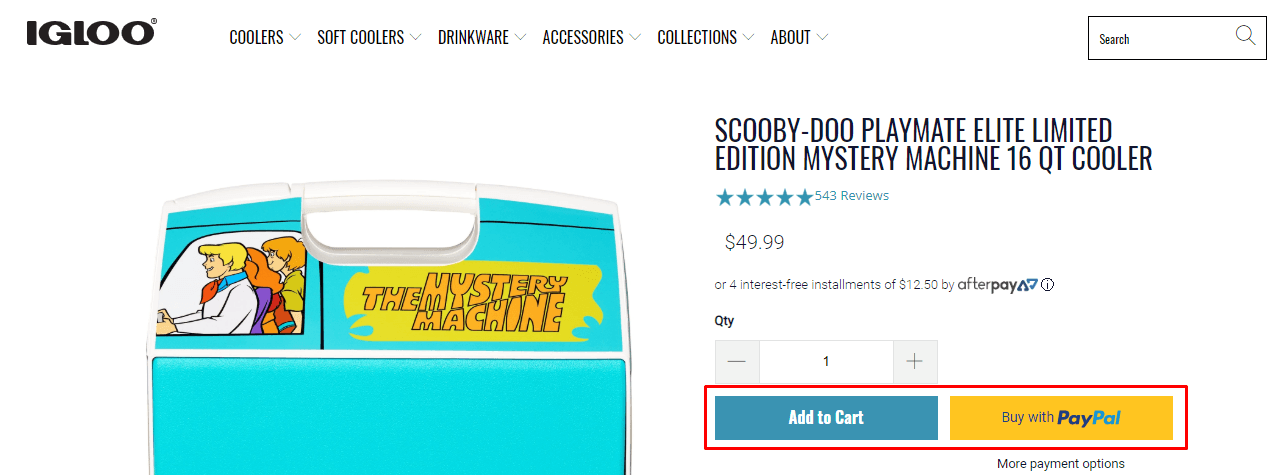Open the Collections menu
This screenshot has height=475, width=1285.
(x=705, y=38)
